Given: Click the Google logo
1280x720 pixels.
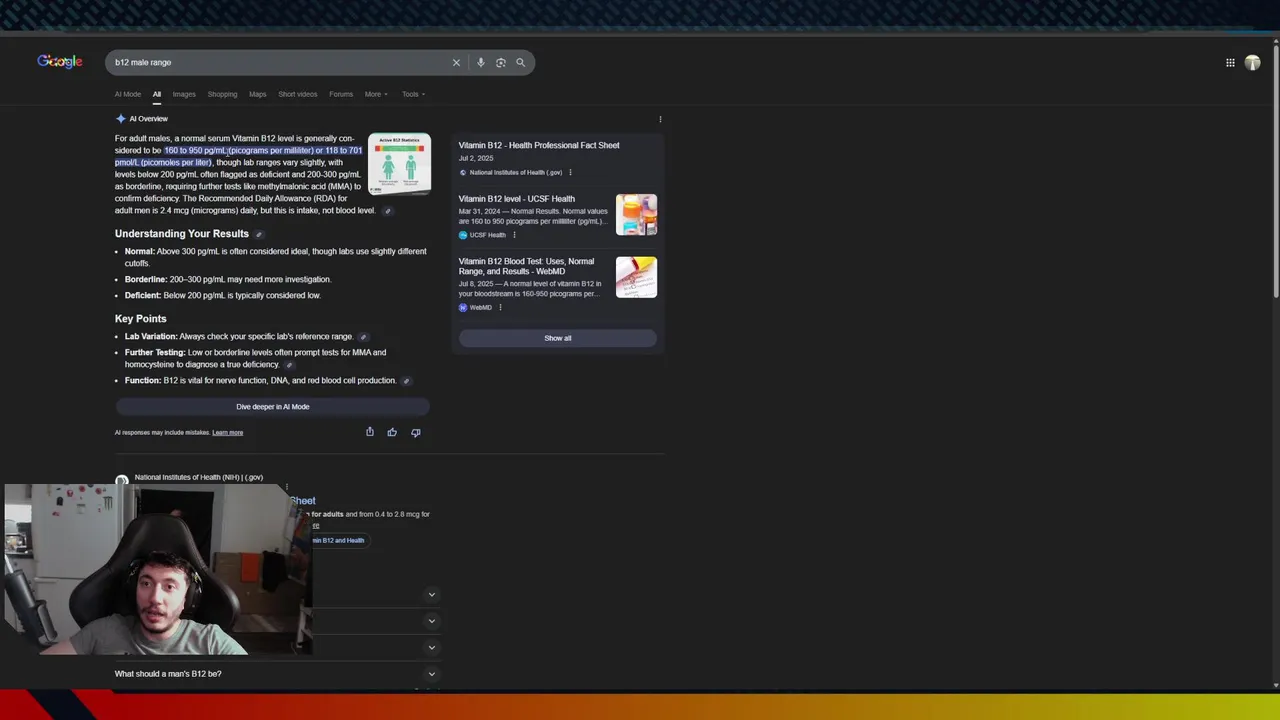Looking at the screenshot, I should coord(60,62).
